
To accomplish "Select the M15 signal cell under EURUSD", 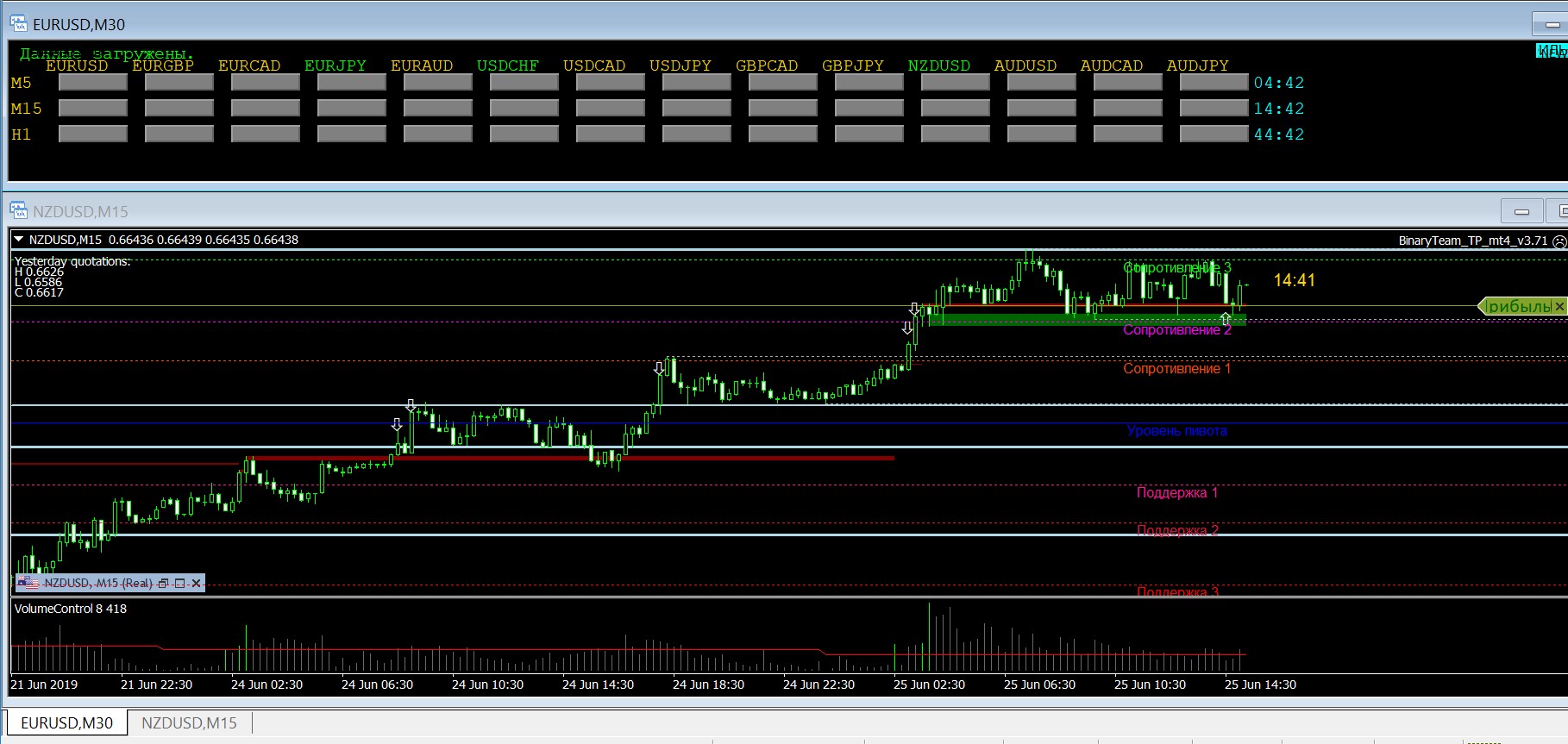I will 93,109.
